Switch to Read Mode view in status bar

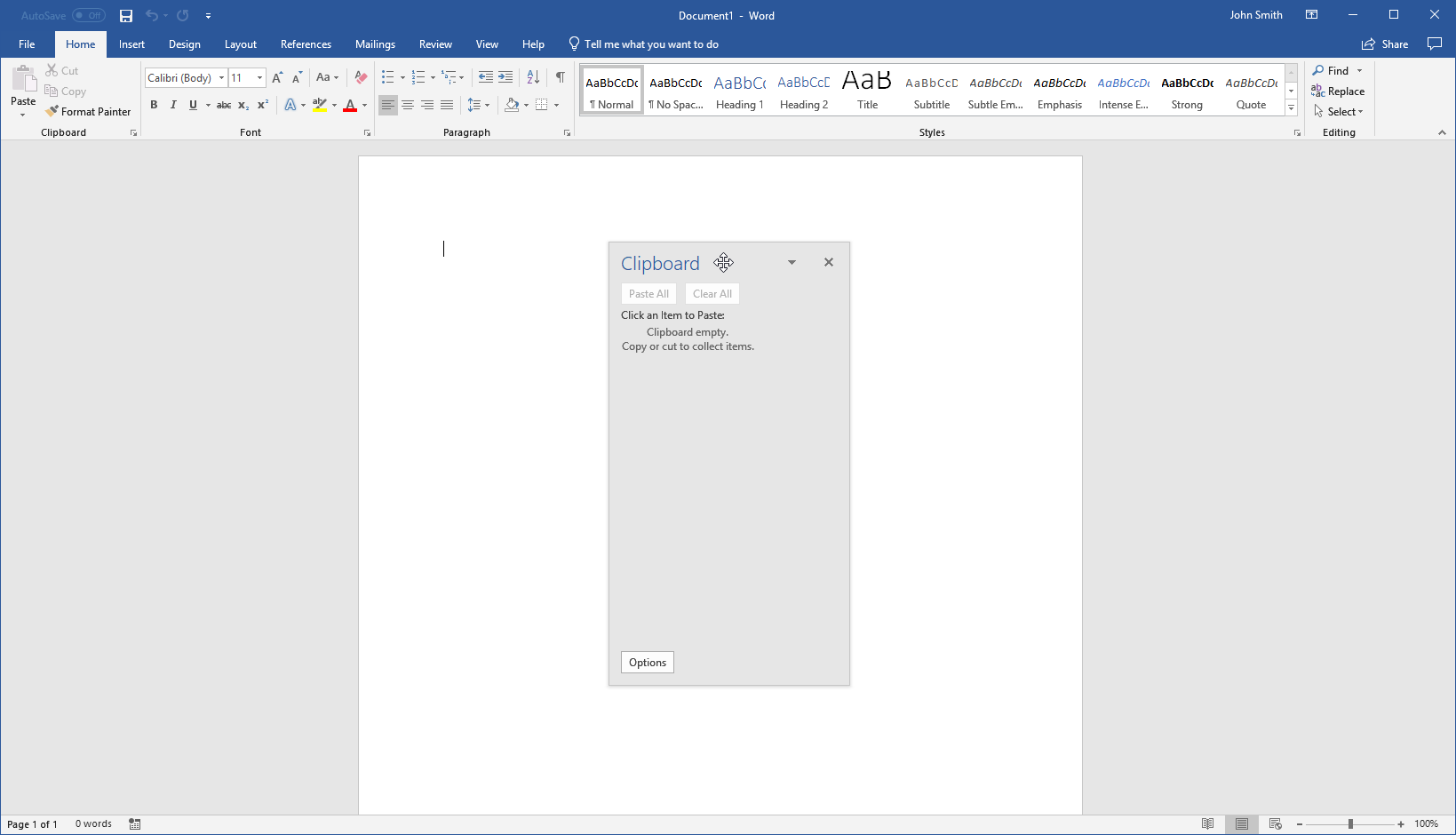[1207, 824]
